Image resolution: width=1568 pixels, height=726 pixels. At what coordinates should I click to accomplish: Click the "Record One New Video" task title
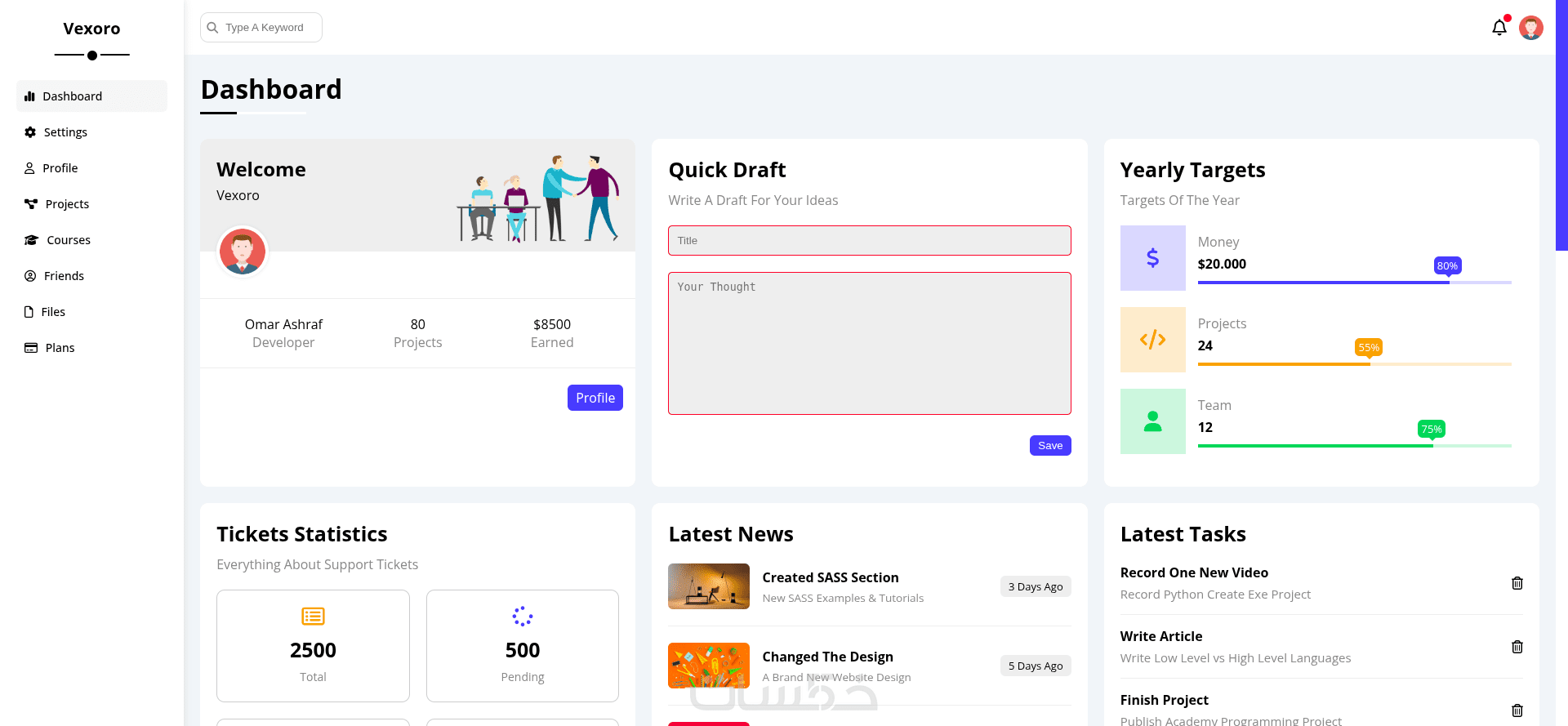coord(1194,572)
